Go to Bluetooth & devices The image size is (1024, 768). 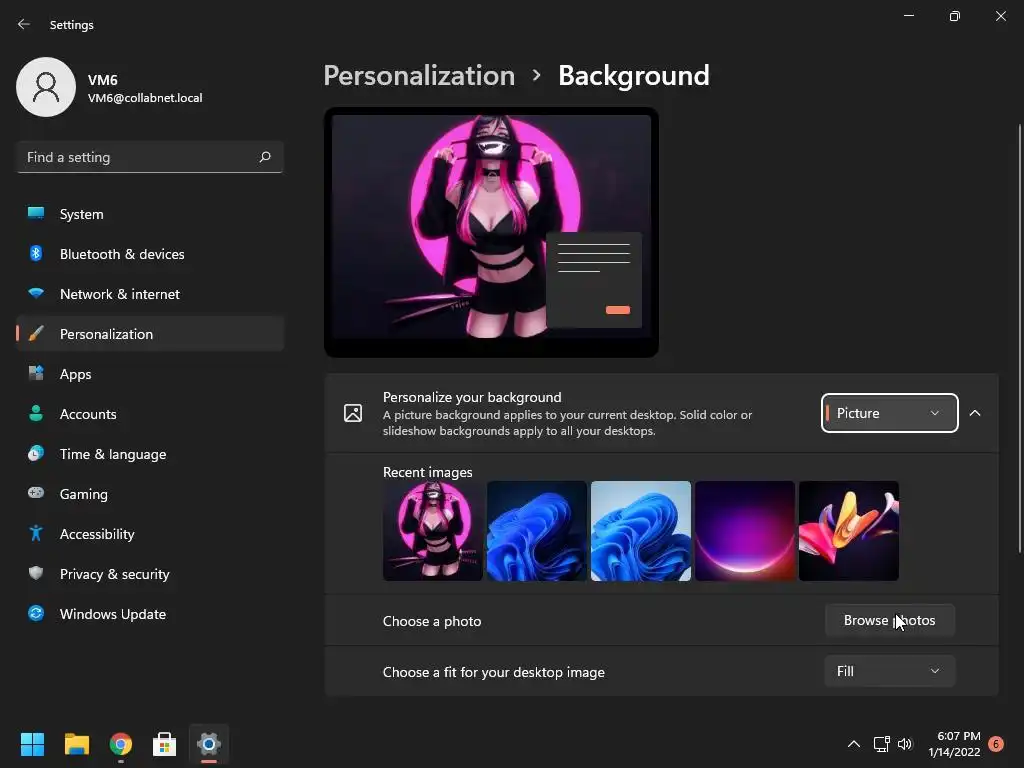point(150,254)
